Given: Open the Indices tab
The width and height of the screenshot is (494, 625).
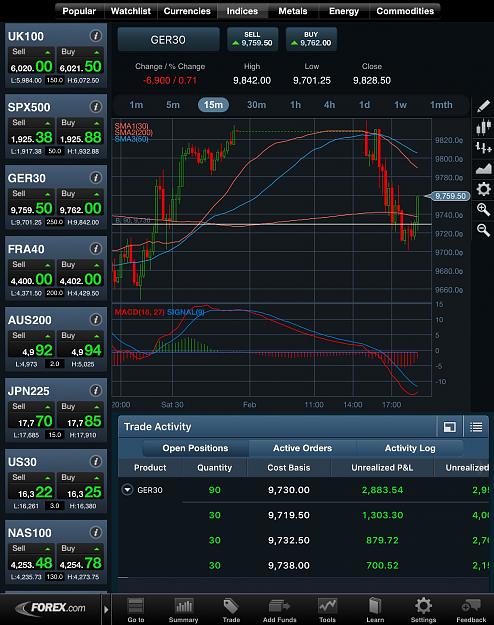Looking at the screenshot, I should click(242, 11).
